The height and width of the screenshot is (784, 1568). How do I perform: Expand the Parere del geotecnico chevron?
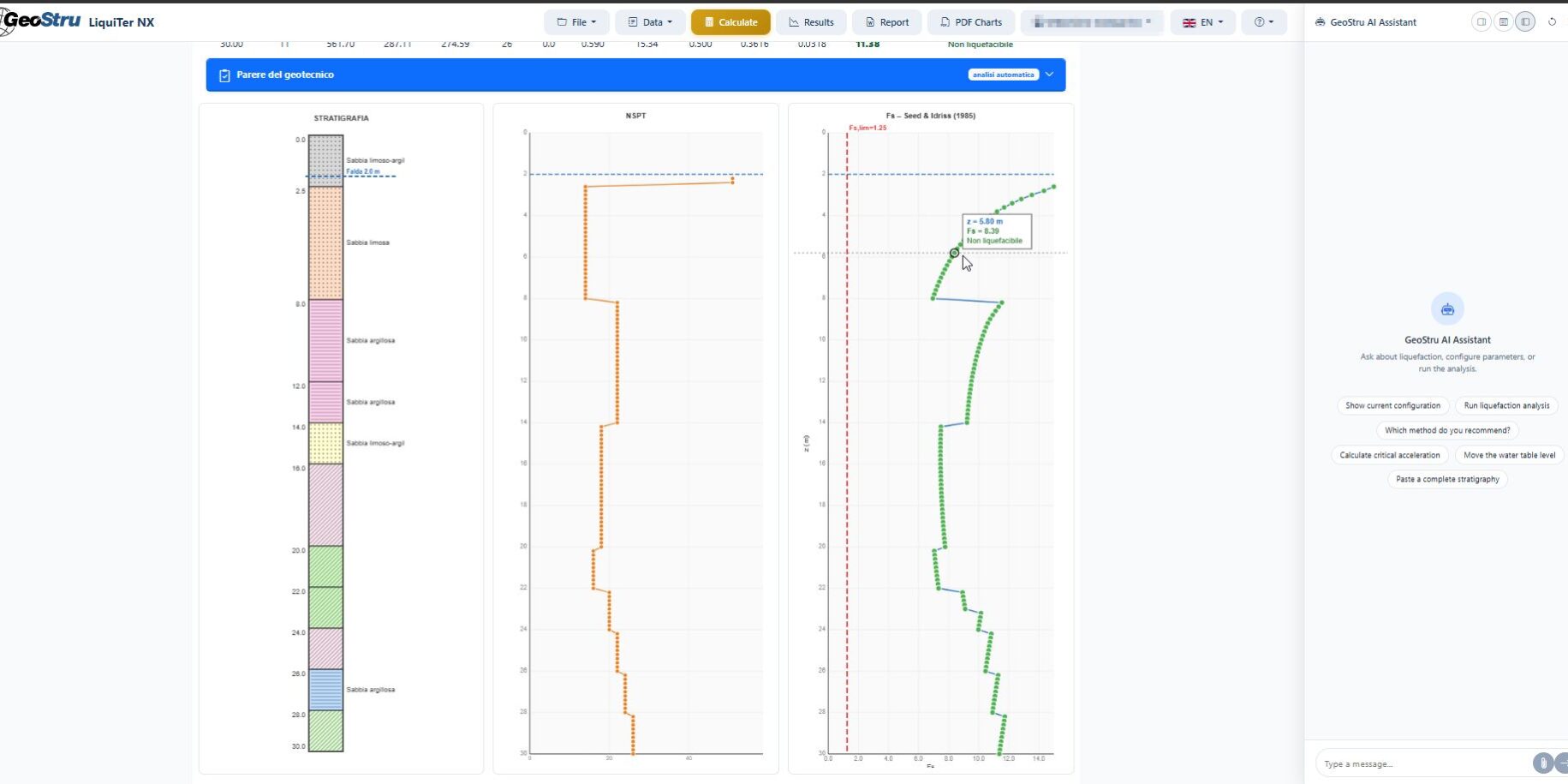[x=1048, y=75]
